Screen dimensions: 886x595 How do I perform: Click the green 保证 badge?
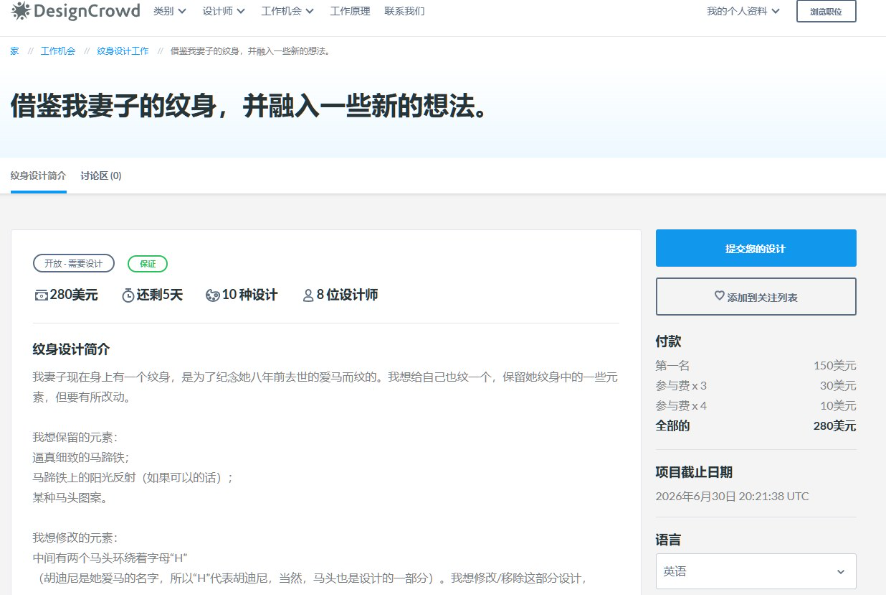coord(147,263)
